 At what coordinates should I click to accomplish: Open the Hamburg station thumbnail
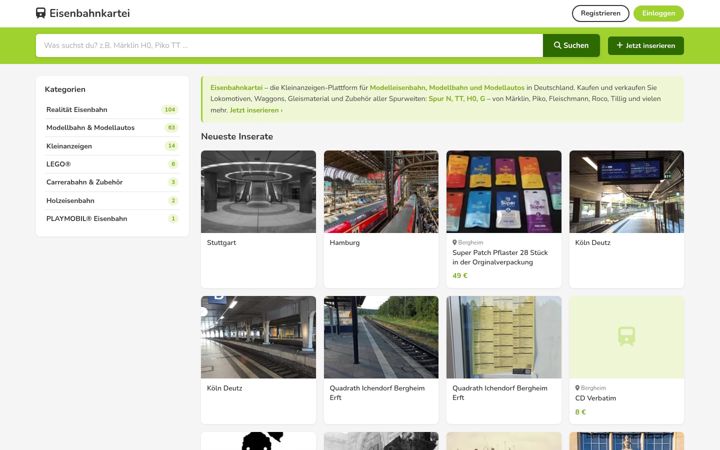pos(381,191)
